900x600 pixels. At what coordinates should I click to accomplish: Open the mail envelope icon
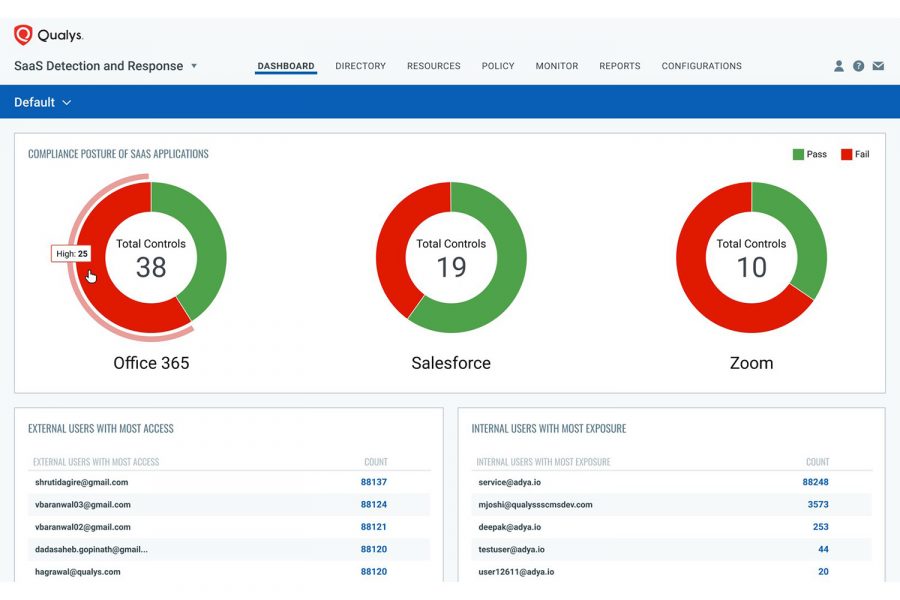tap(878, 66)
